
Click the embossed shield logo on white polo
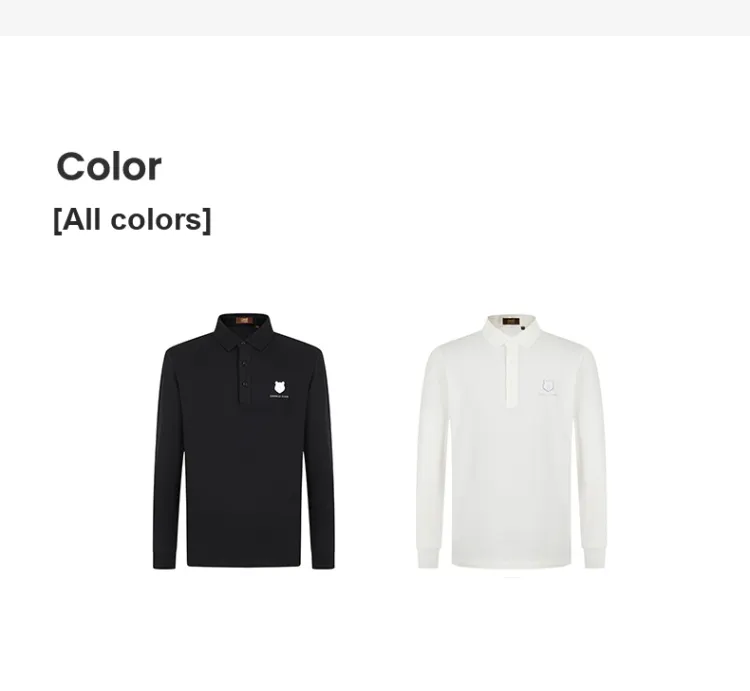click(548, 385)
